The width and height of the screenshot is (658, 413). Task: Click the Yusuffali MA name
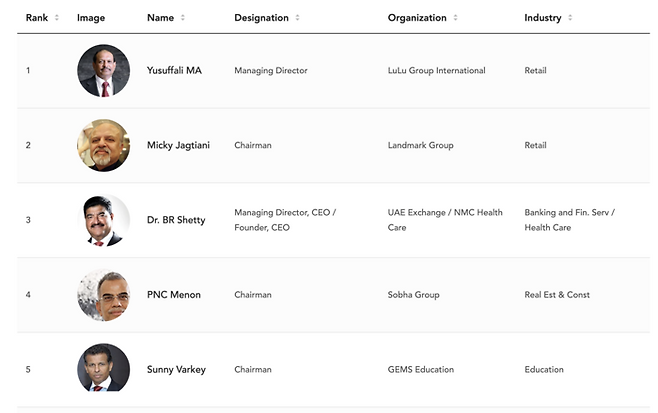(174, 71)
